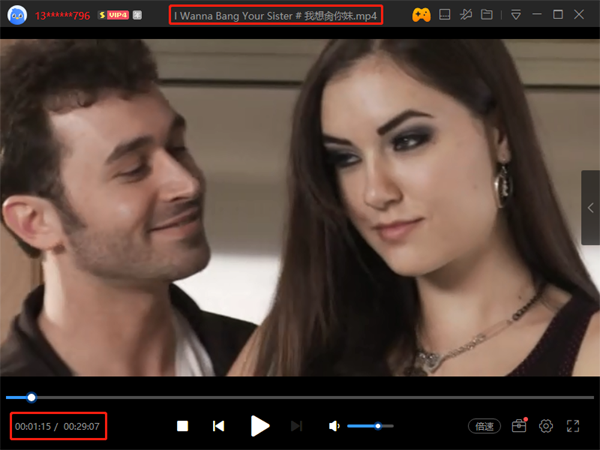Open the main menu dropdown triangle
This screenshot has width=600, height=450.
[515, 15]
